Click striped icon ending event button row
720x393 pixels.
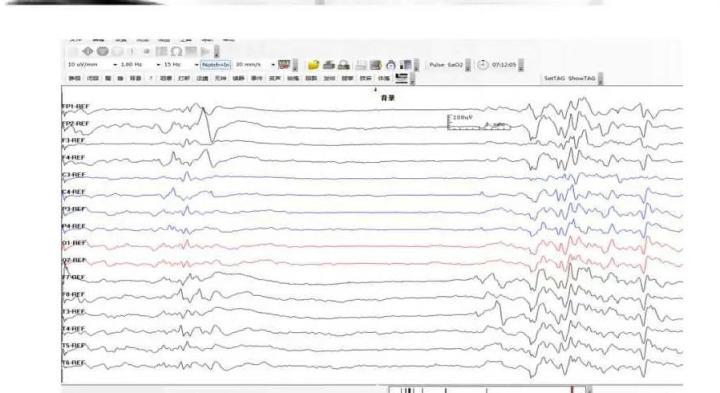point(402,78)
